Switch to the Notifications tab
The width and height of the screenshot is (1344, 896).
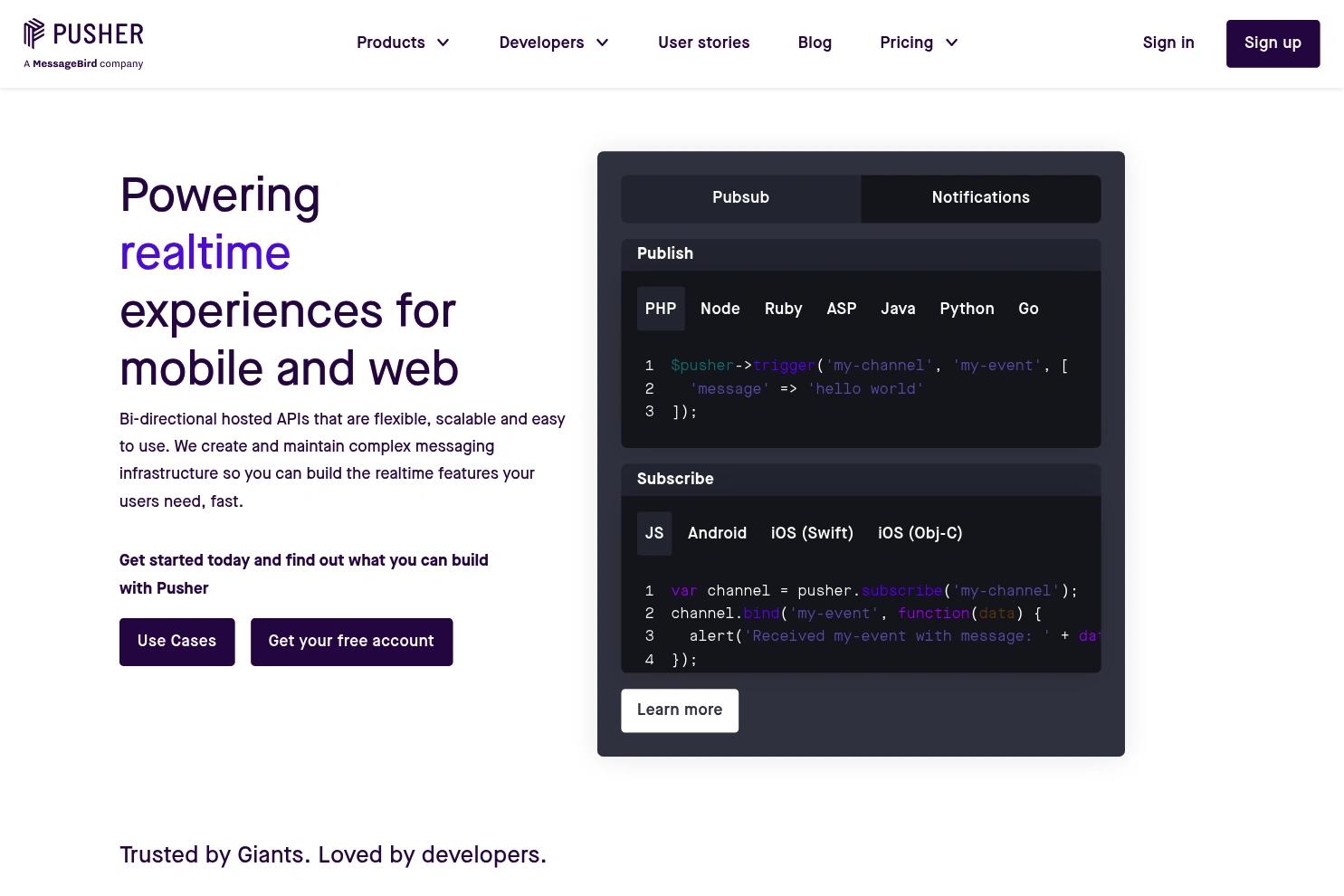pyautogui.click(x=981, y=198)
